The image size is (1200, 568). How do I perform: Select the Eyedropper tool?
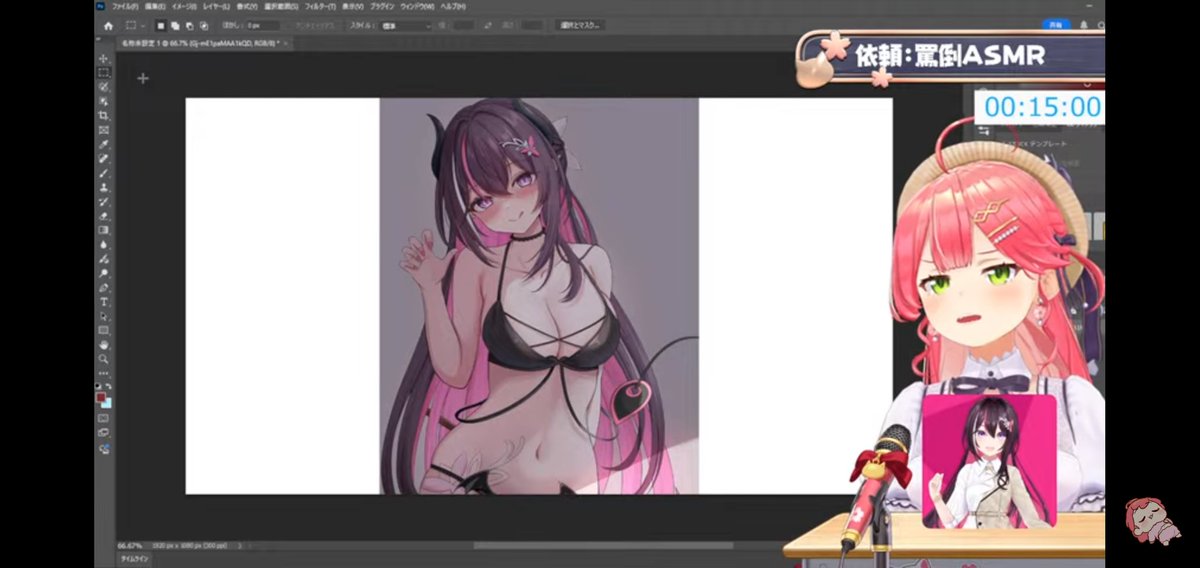104,144
